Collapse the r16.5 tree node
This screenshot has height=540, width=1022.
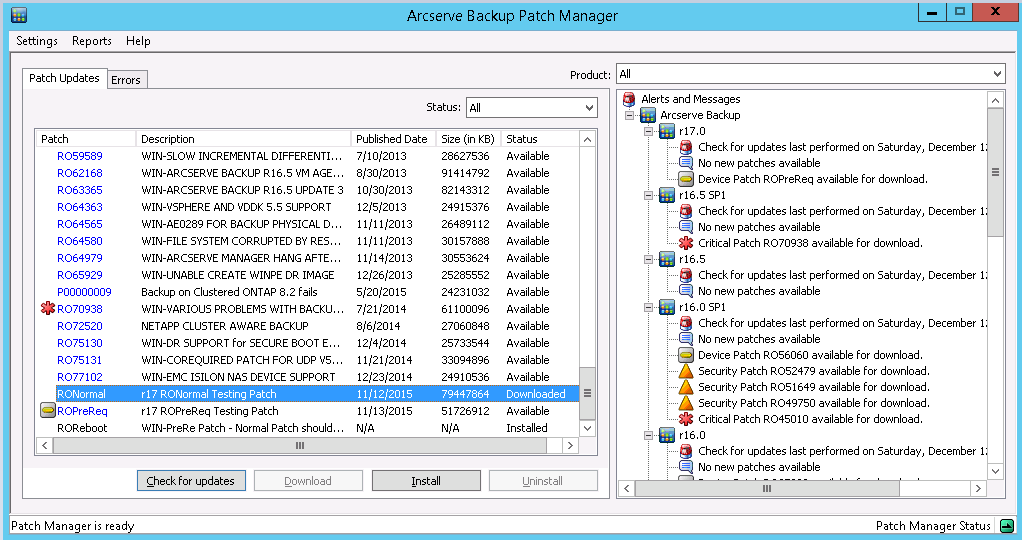click(649, 259)
